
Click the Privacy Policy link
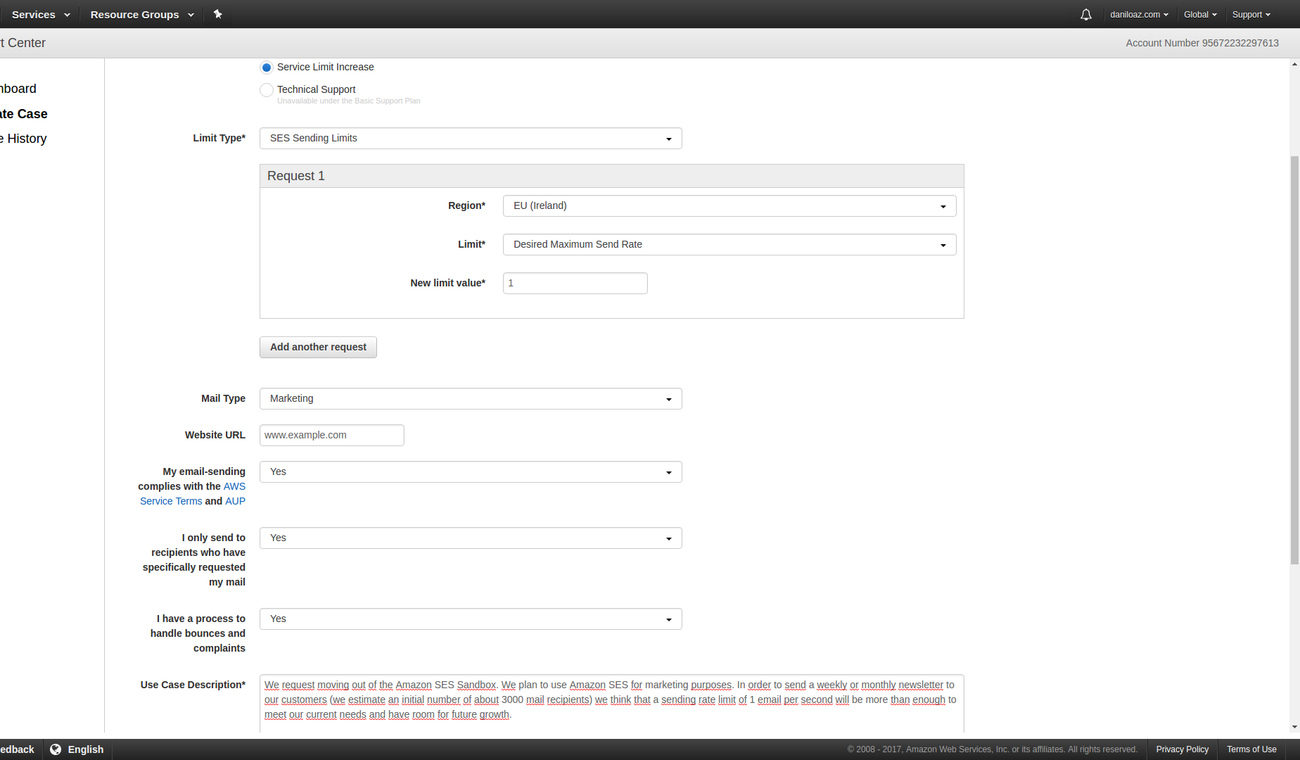(x=1182, y=749)
